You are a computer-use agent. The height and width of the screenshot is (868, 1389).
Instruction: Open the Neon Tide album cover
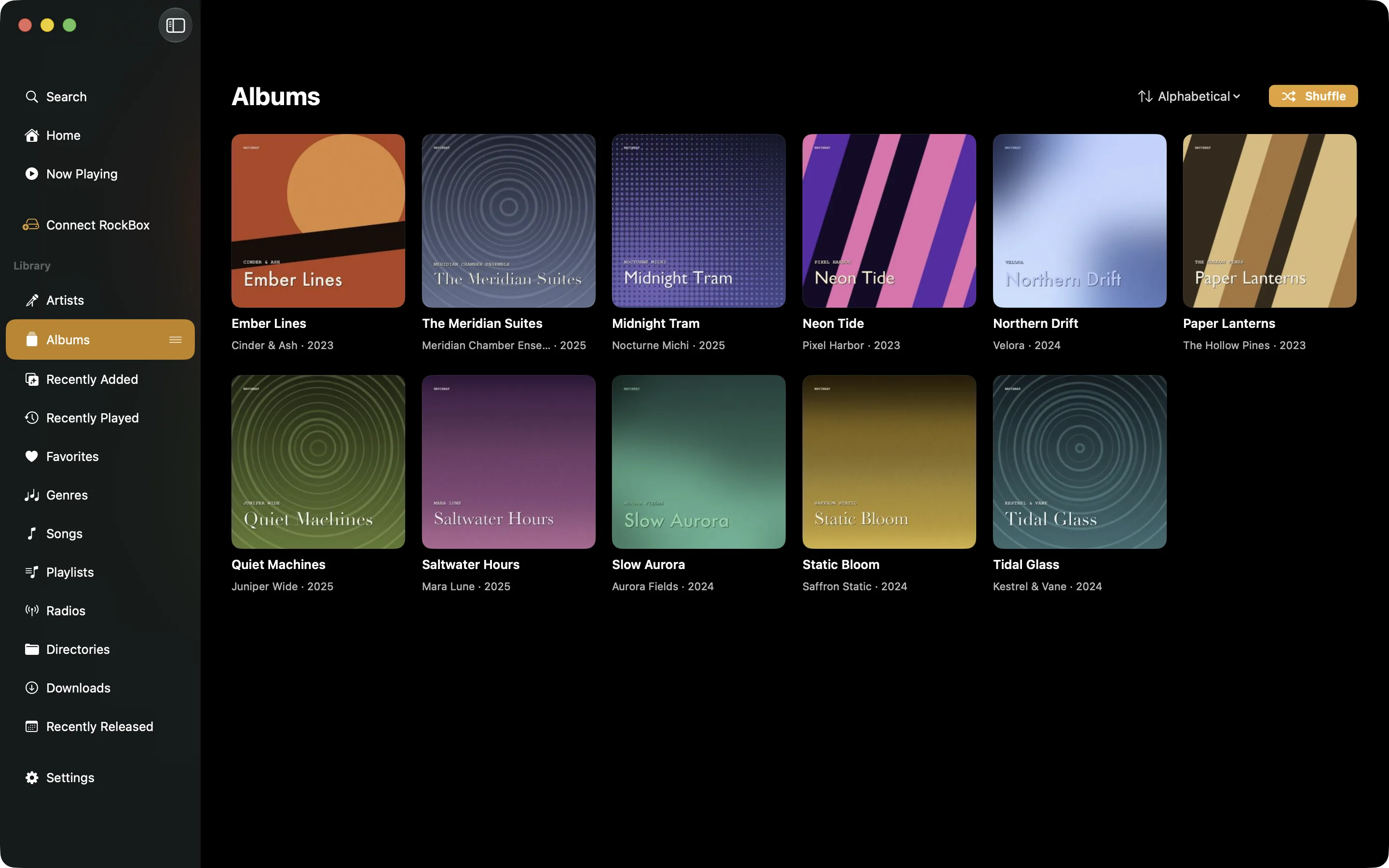[x=889, y=220]
